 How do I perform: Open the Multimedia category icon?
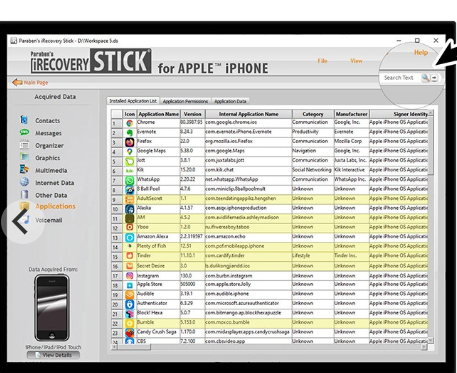(24, 170)
